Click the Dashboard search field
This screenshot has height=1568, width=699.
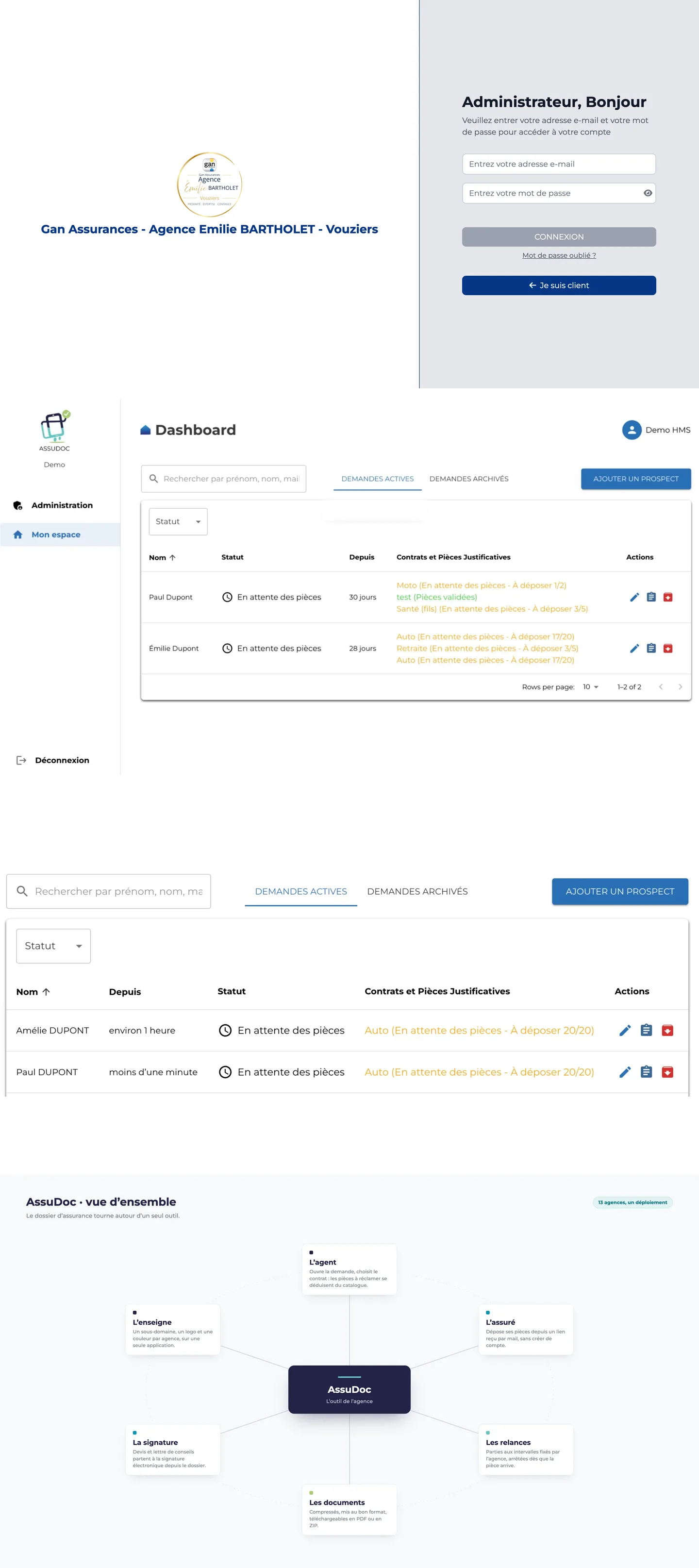[x=223, y=479]
